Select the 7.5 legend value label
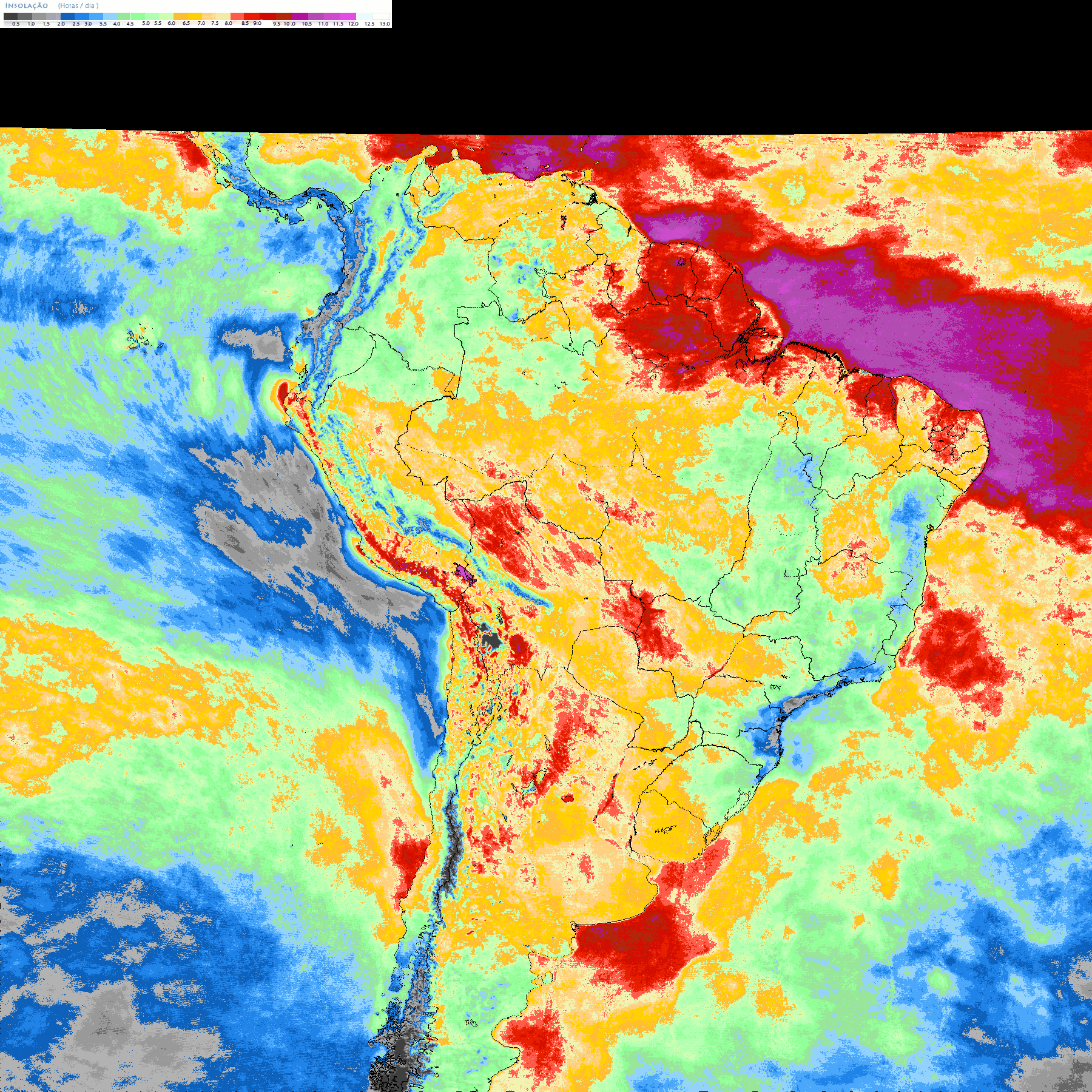1092x1092 pixels. 215,23
